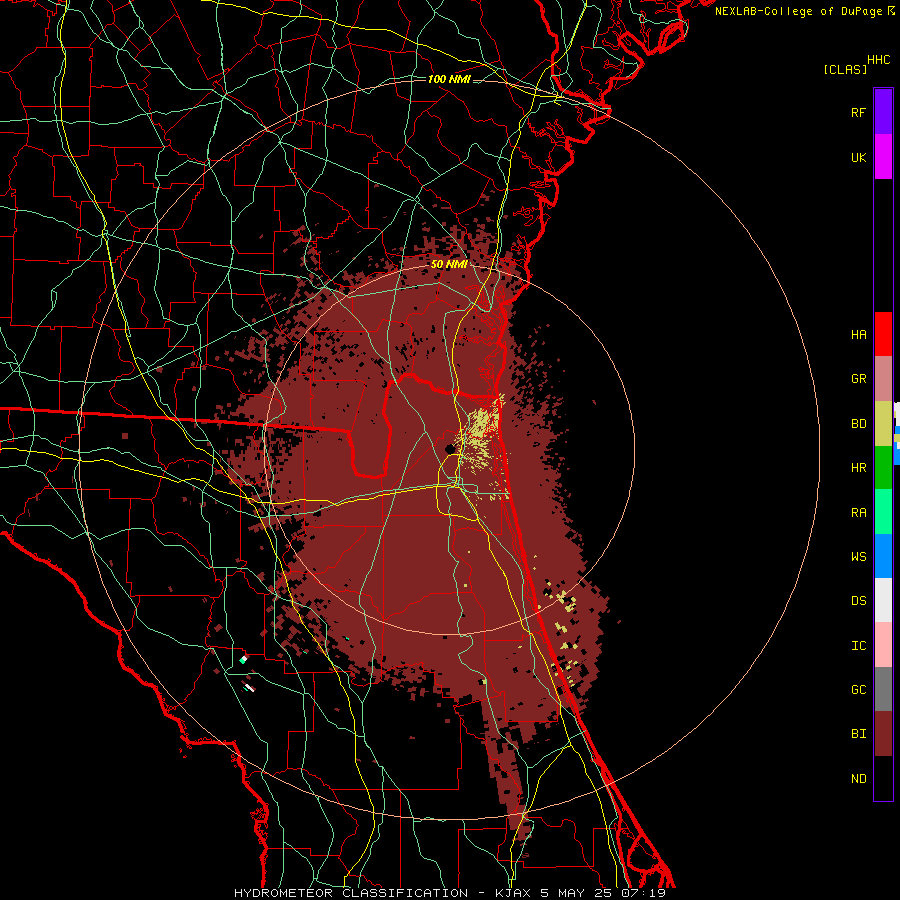Click the HA legend label
This screenshot has height=900, width=900.
[858, 334]
